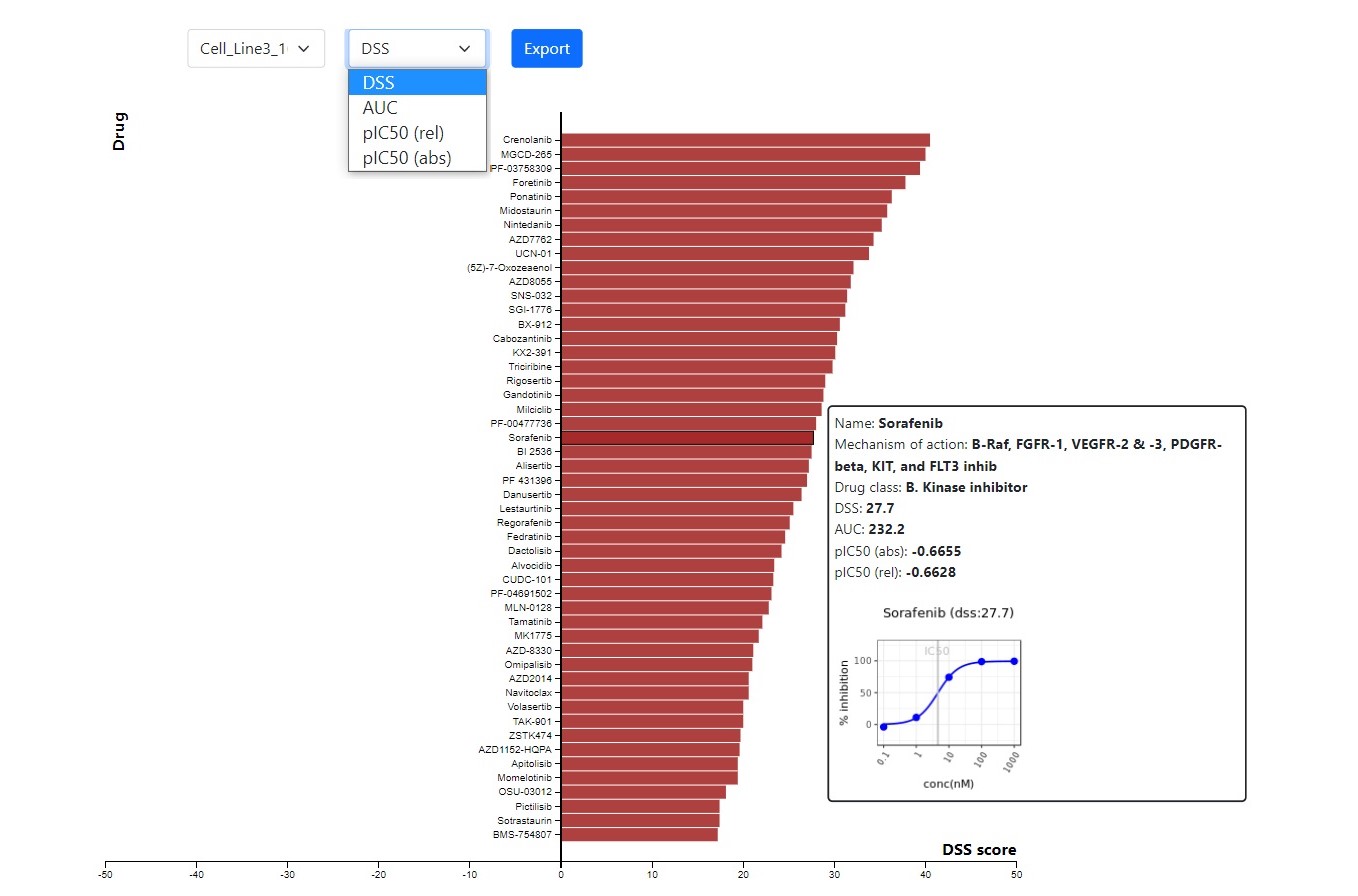This screenshot has height=896, width=1358.
Task: Choose AUC from the metric list
Action: point(417,108)
